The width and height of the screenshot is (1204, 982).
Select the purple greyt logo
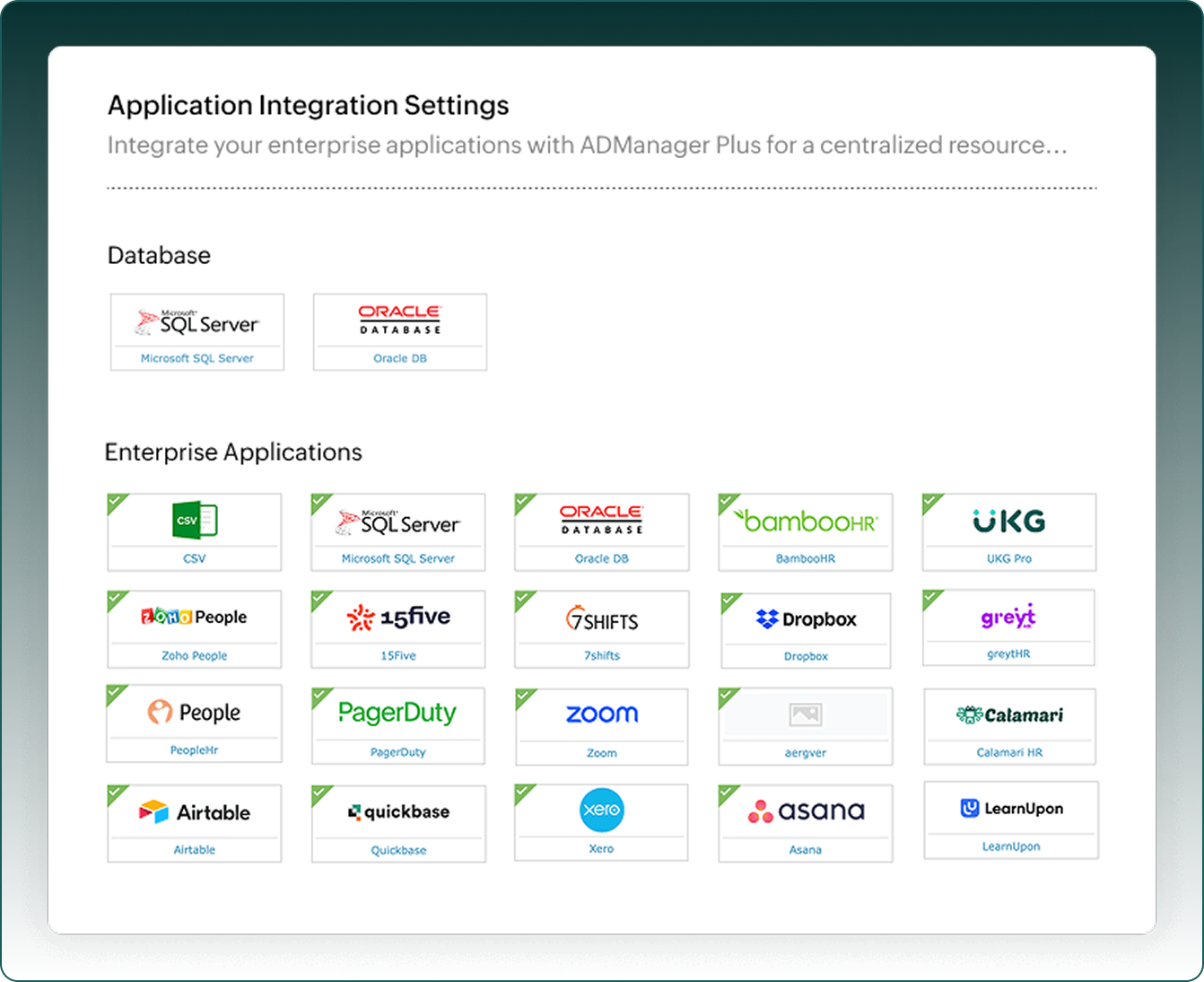point(1008,617)
